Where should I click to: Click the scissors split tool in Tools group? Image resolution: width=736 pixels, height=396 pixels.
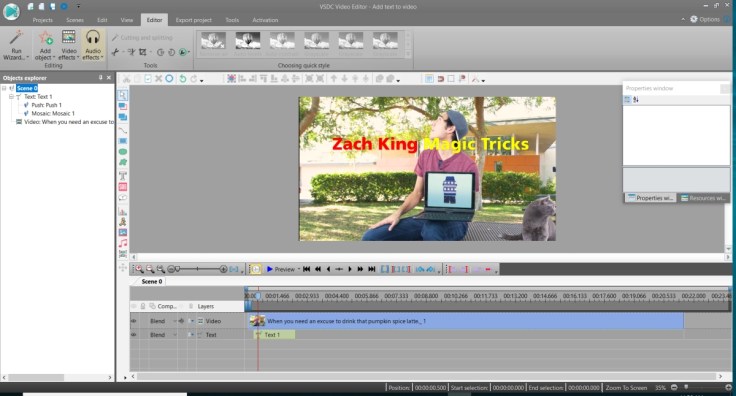coord(115,52)
